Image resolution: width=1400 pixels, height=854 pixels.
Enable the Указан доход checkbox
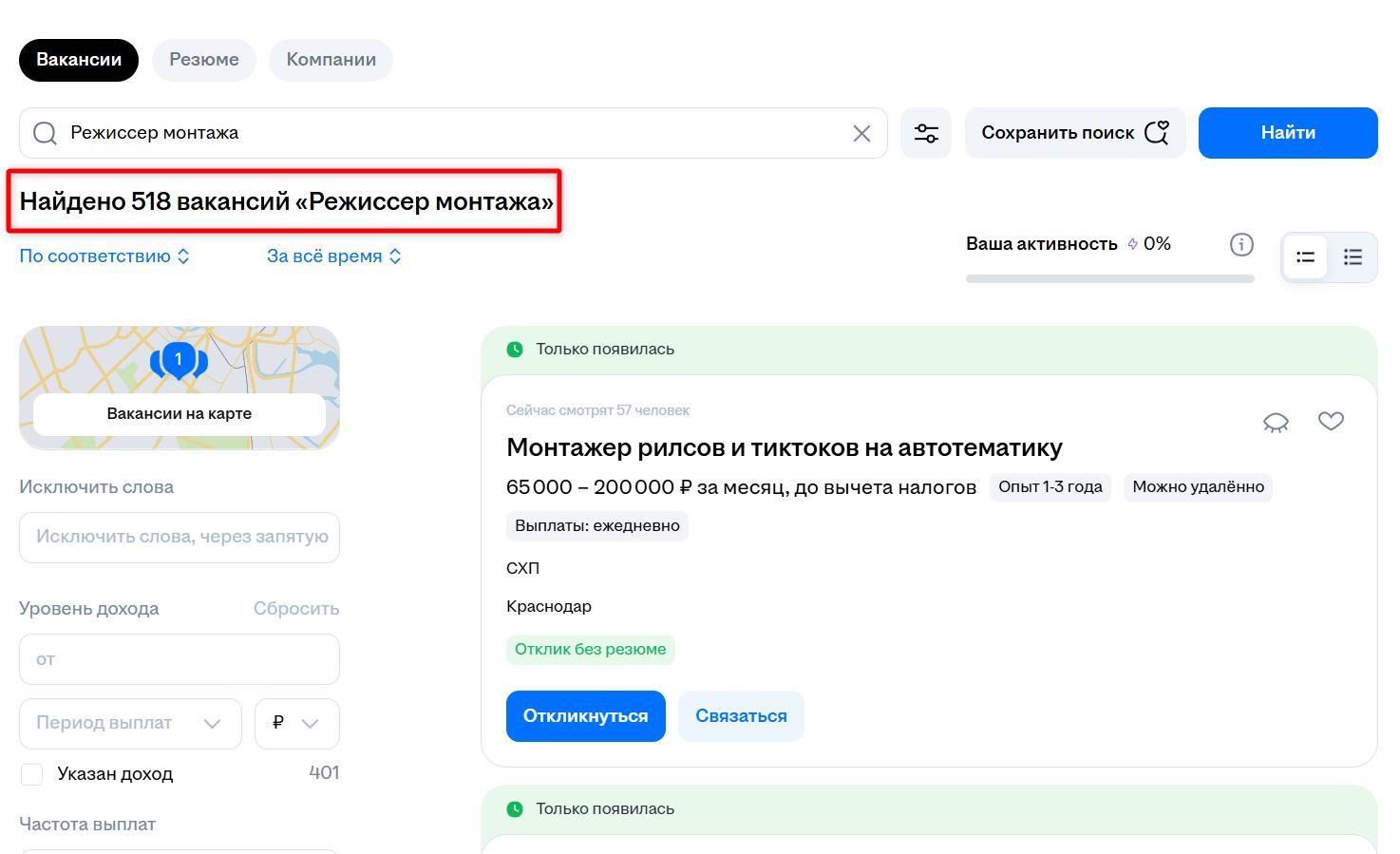[32, 774]
